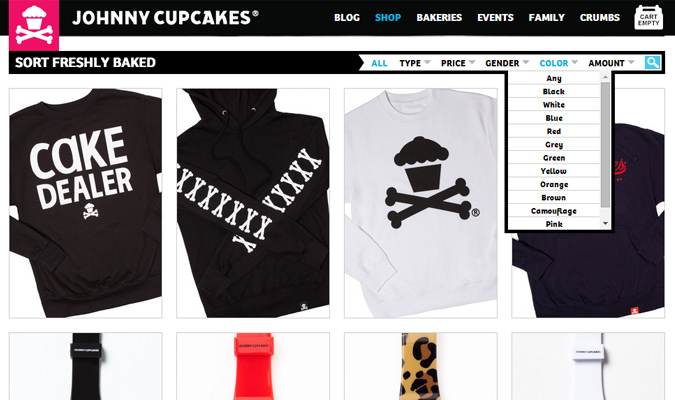
Task: Go to the Bakeries page
Action: (x=439, y=18)
